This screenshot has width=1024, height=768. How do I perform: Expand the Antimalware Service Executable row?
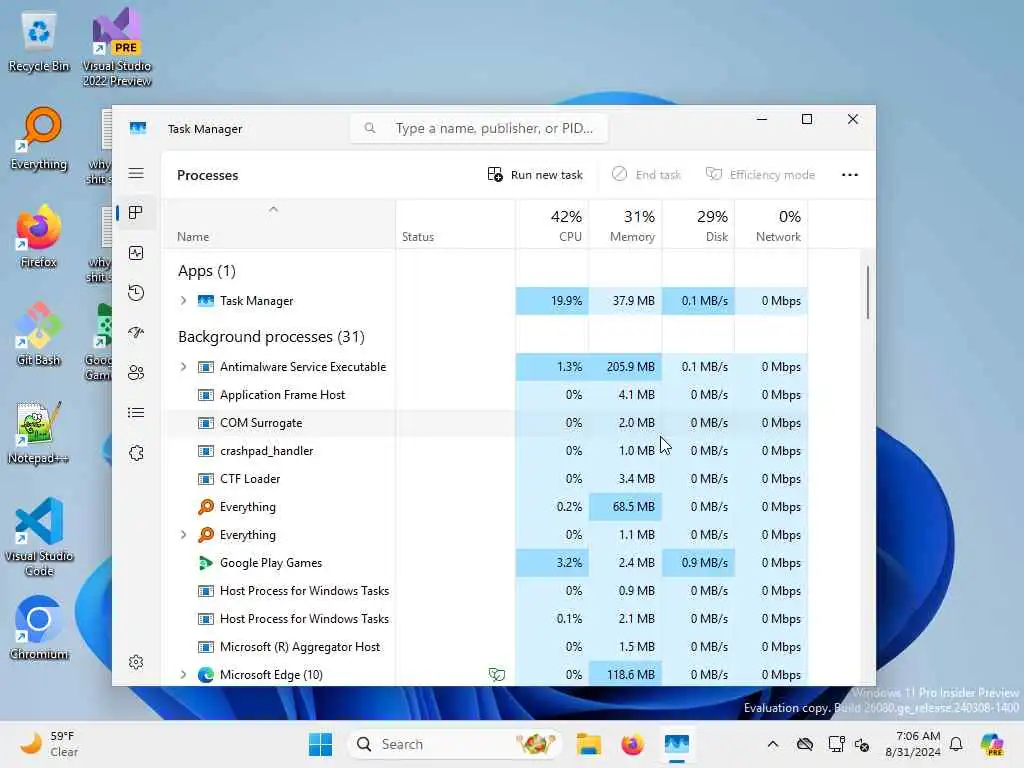[184, 367]
